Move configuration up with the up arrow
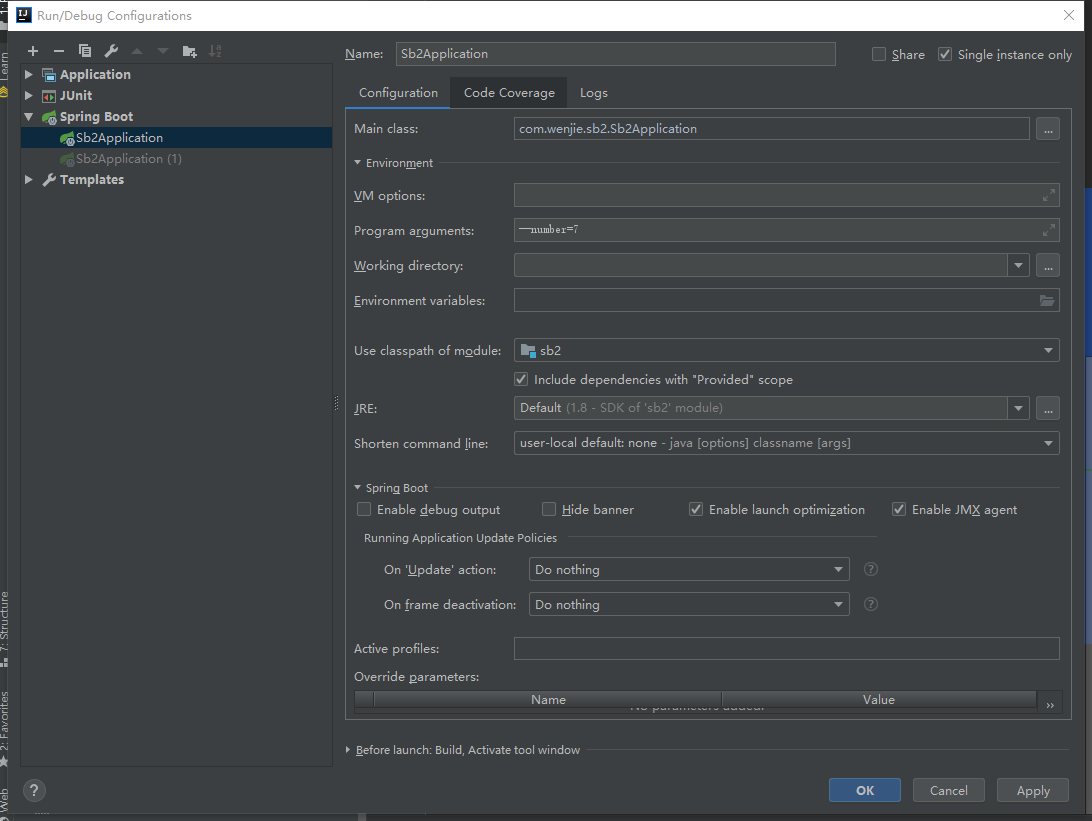Image resolution: width=1092 pixels, height=821 pixels. pos(137,51)
